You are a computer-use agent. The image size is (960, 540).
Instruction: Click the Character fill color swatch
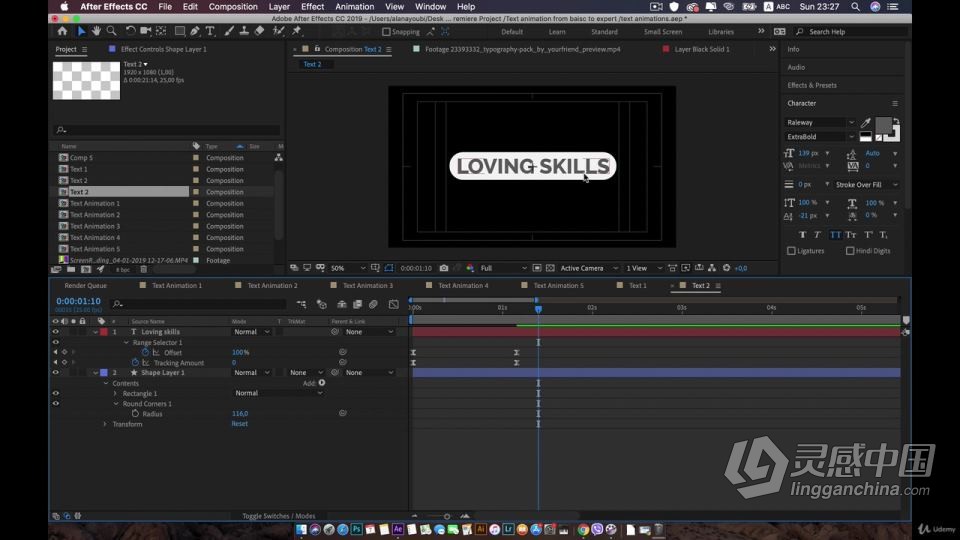coord(883,126)
